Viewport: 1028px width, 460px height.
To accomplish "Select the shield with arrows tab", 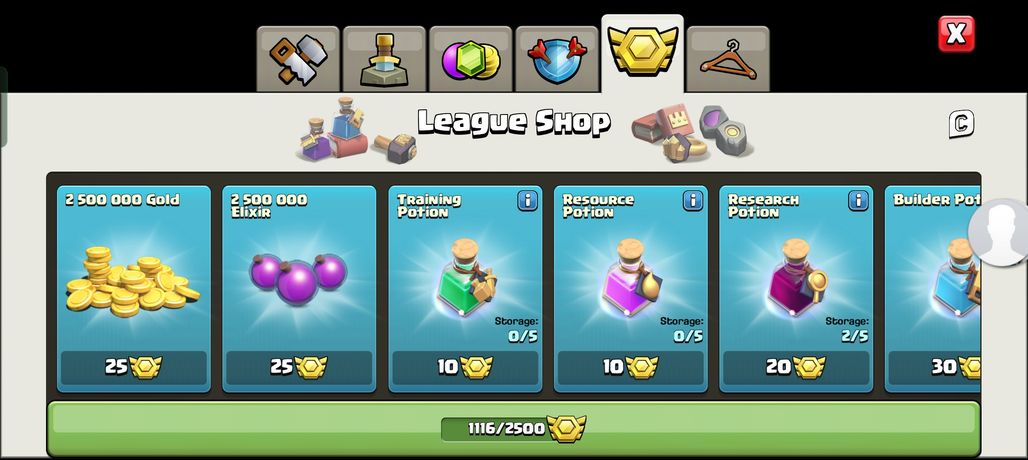I will 557,60.
